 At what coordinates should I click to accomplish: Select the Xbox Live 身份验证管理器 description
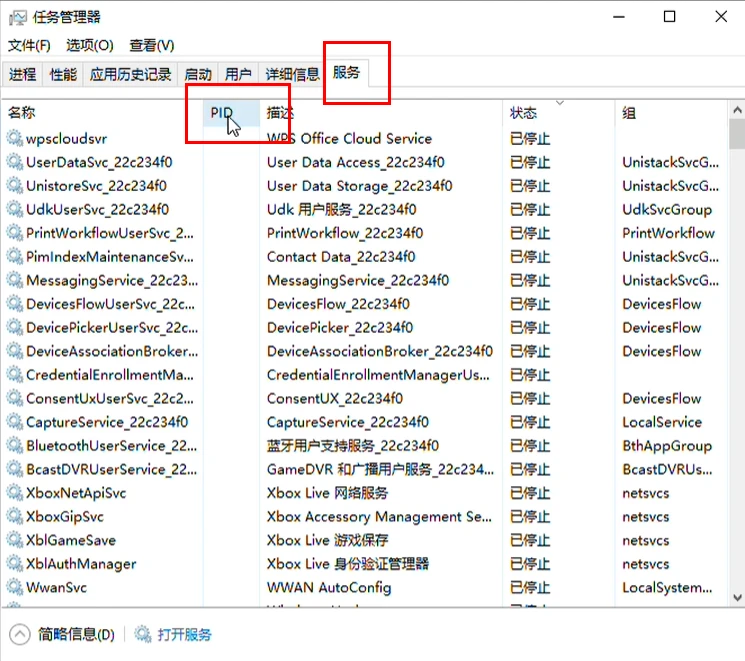point(348,564)
